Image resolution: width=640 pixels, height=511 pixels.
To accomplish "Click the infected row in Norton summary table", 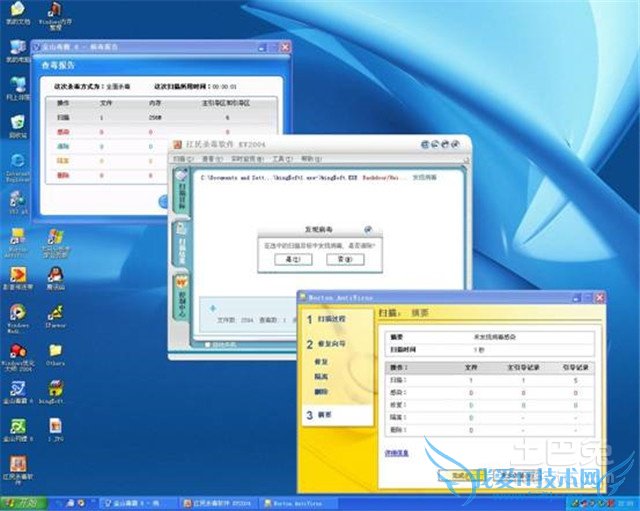I will [490, 393].
